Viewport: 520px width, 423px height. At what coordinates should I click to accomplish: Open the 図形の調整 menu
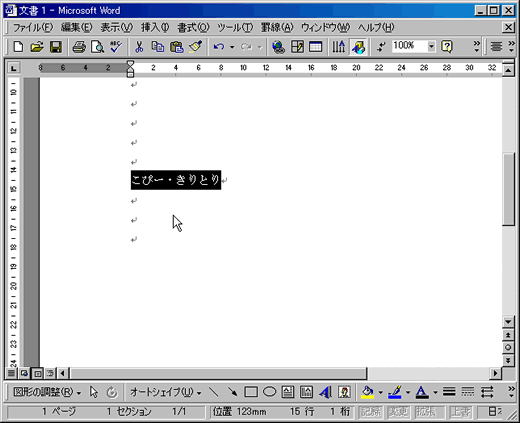tap(47, 392)
